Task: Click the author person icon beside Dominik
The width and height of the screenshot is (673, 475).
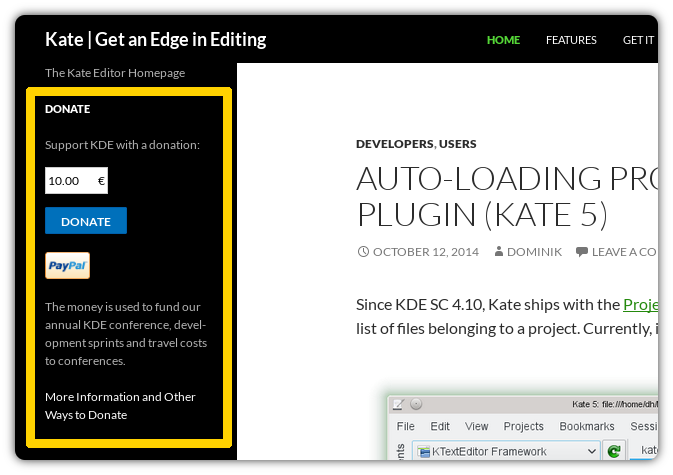Action: coord(499,251)
